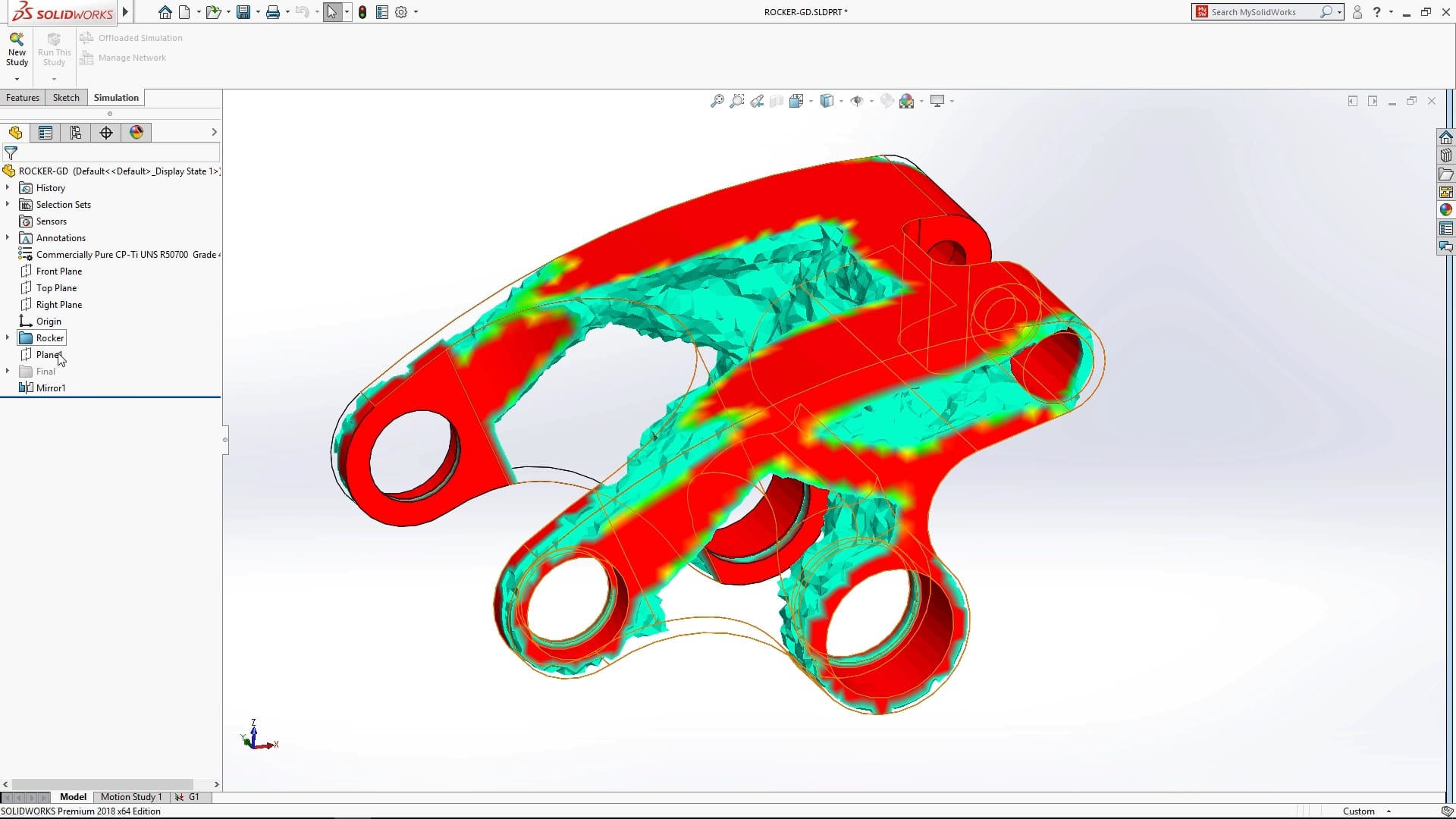Click the Zoom to Area icon

coord(736,101)
